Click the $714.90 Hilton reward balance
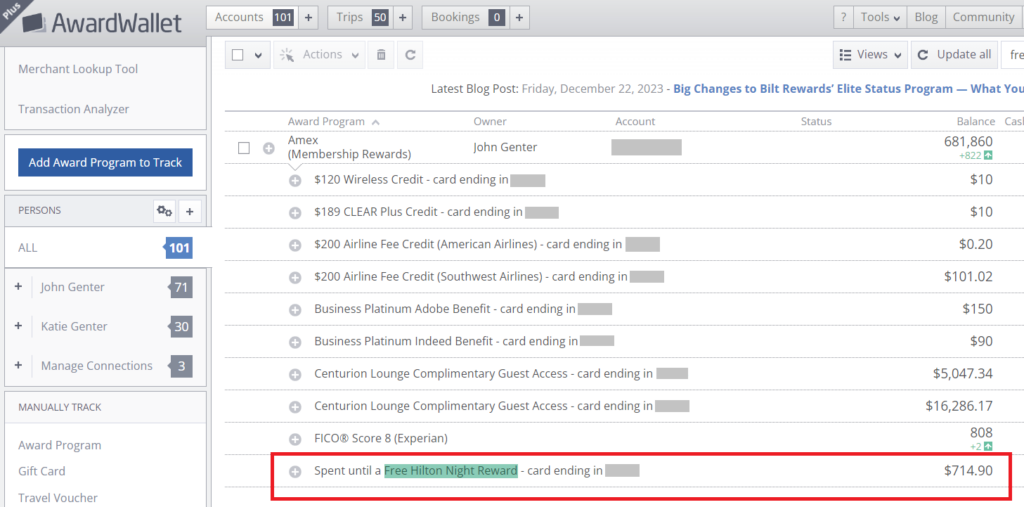The height and width of the screenshot is (507, 1024). point(968,470)
